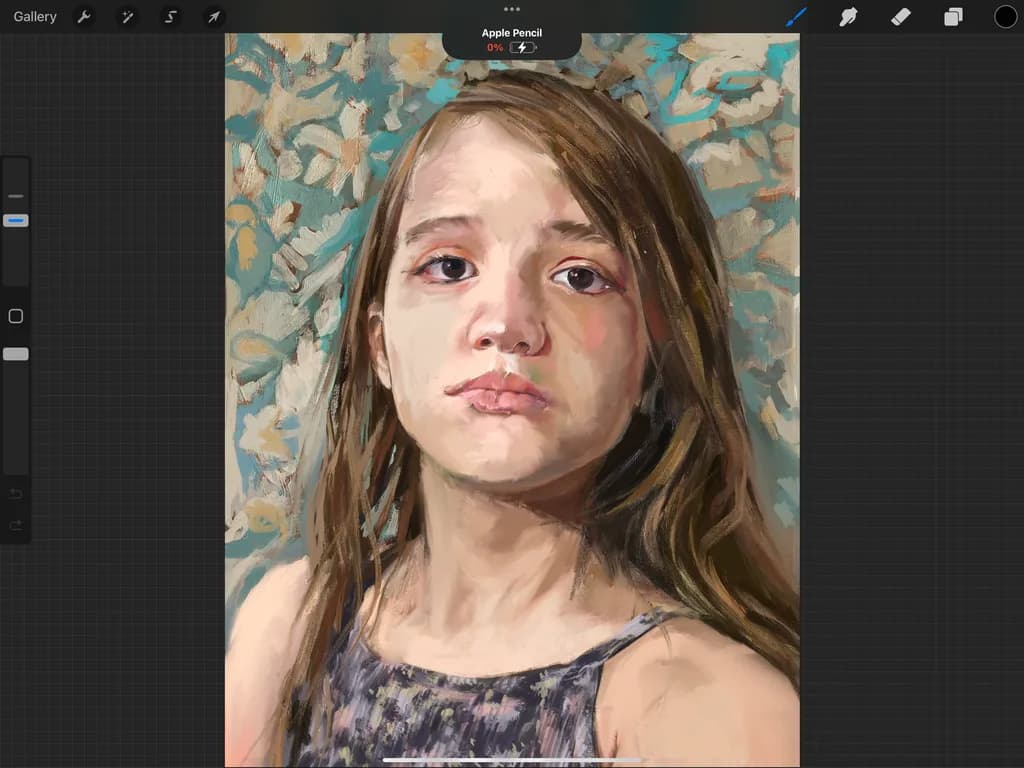This screenshot has width=1024, height=768.
Task: Select the Selection S tool
Action: pos(170,16)
